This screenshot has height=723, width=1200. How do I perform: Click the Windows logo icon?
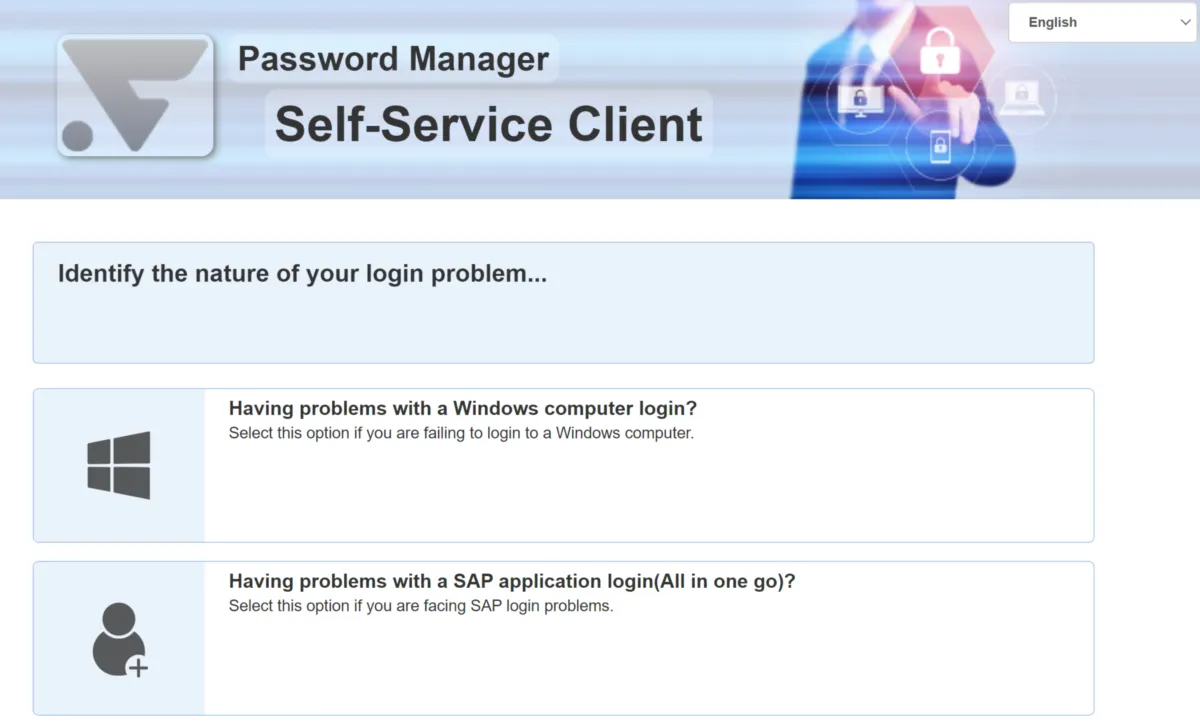coord(119,465)
